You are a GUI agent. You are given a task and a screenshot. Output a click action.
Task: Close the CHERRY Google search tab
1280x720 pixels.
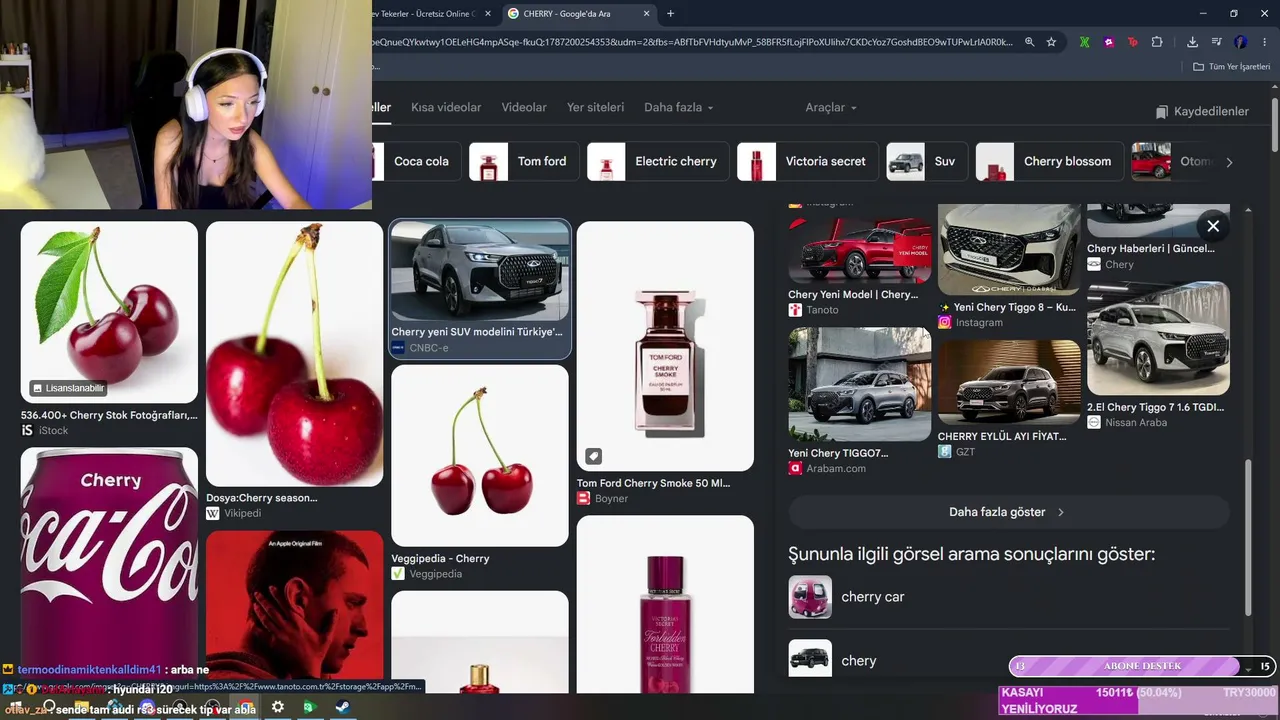(x=647, y=14)
